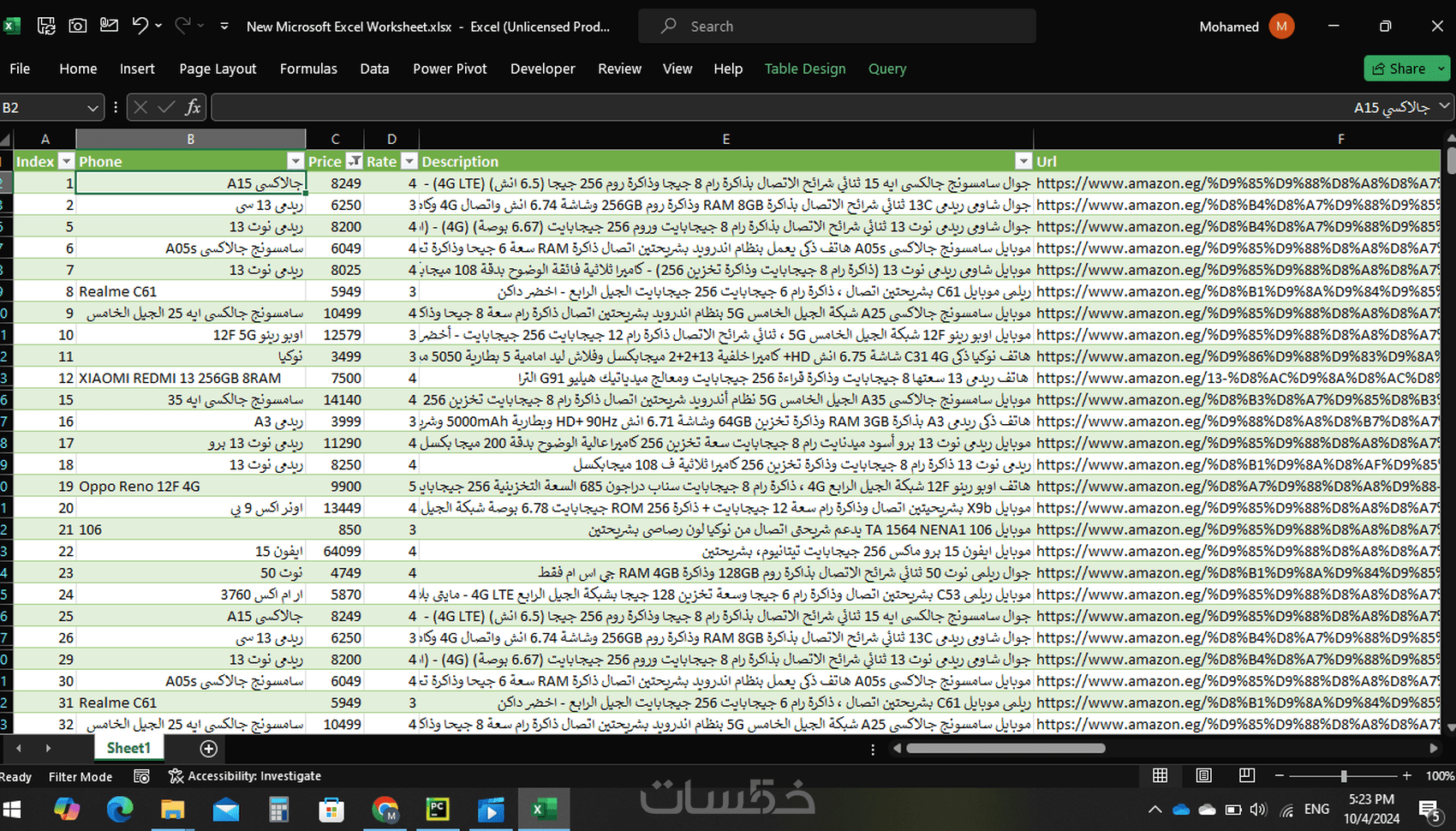Screen dimensions: 1456x831
Task: Open File Explorer from the taskbar
Action: click(173, 809)
